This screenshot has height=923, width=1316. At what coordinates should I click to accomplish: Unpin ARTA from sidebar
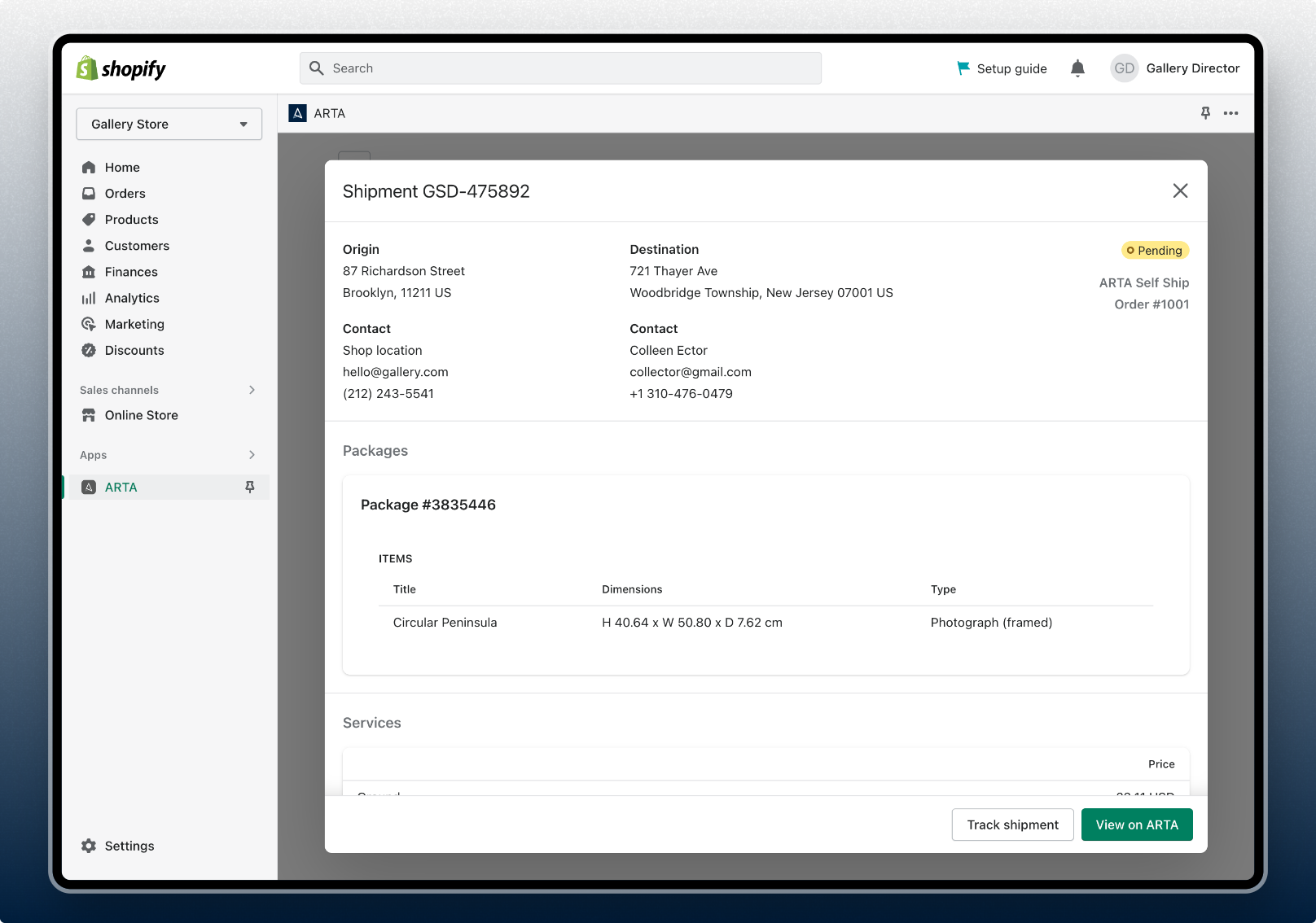pyautogui.click(x=250, y=487)
